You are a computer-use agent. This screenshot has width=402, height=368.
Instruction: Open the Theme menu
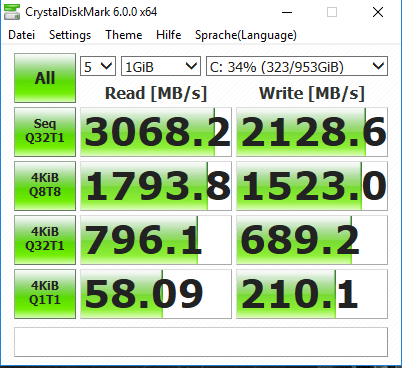click(124, 35)
